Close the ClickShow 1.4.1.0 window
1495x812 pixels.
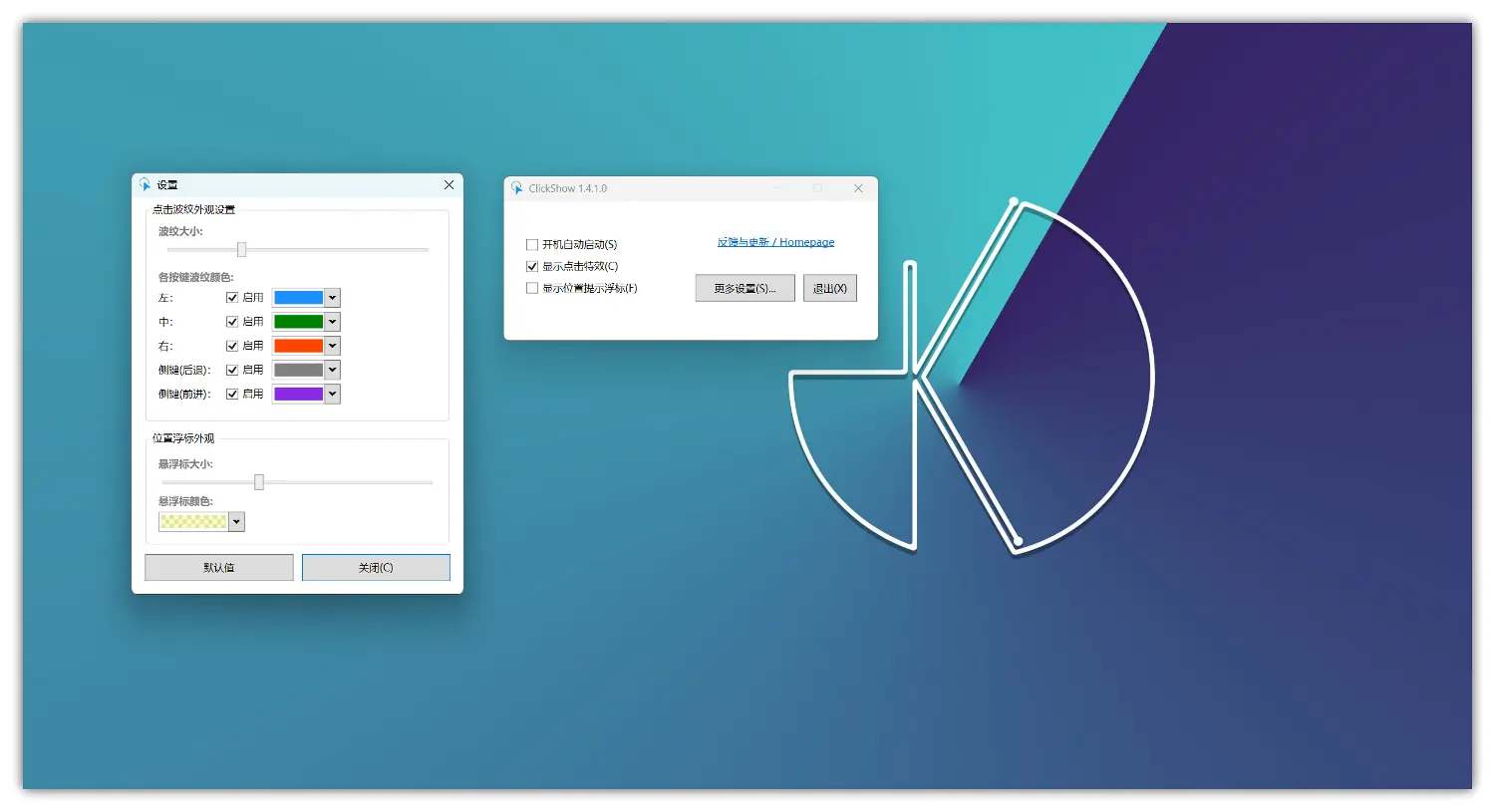[858, 188]
